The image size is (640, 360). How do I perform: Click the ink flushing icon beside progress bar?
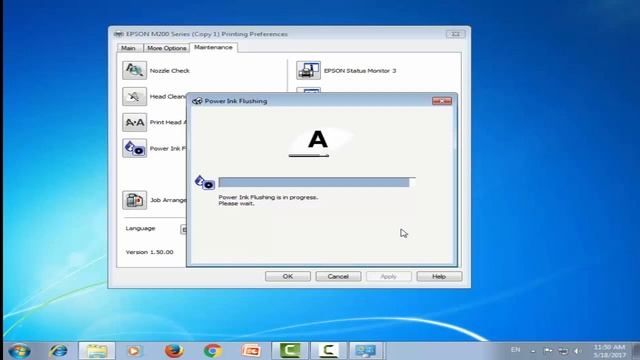(x=205, y=182)
